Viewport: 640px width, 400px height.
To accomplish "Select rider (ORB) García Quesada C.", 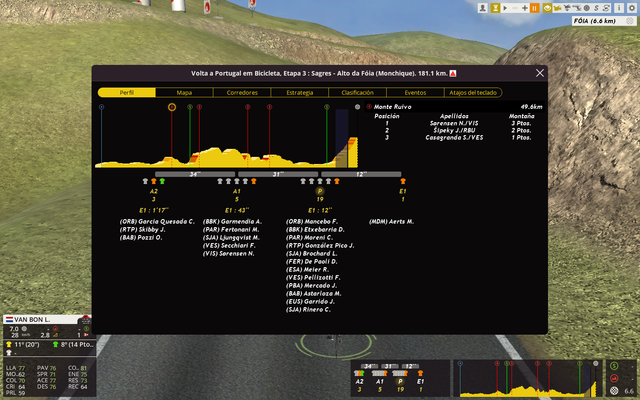I will [x=157, y=222].
